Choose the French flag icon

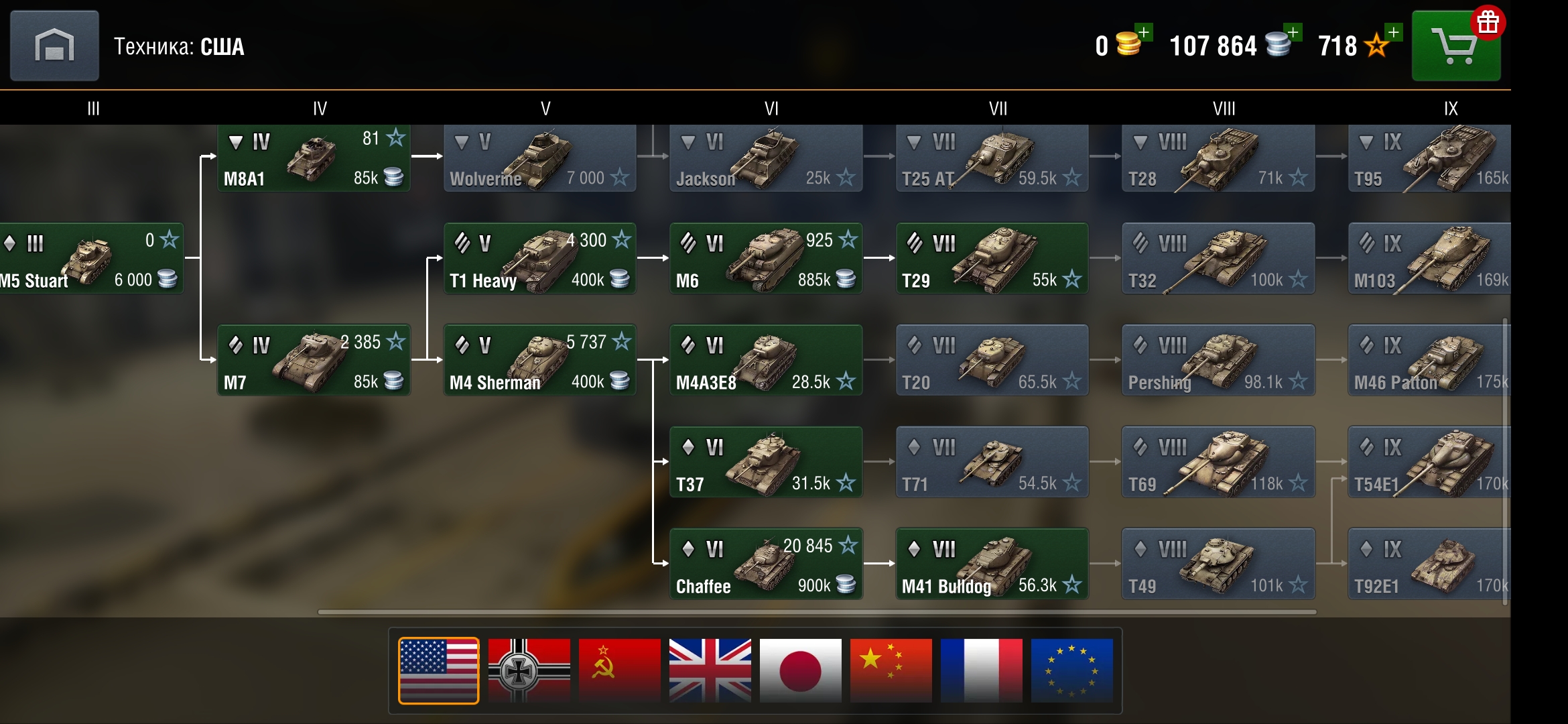[982, 670]
